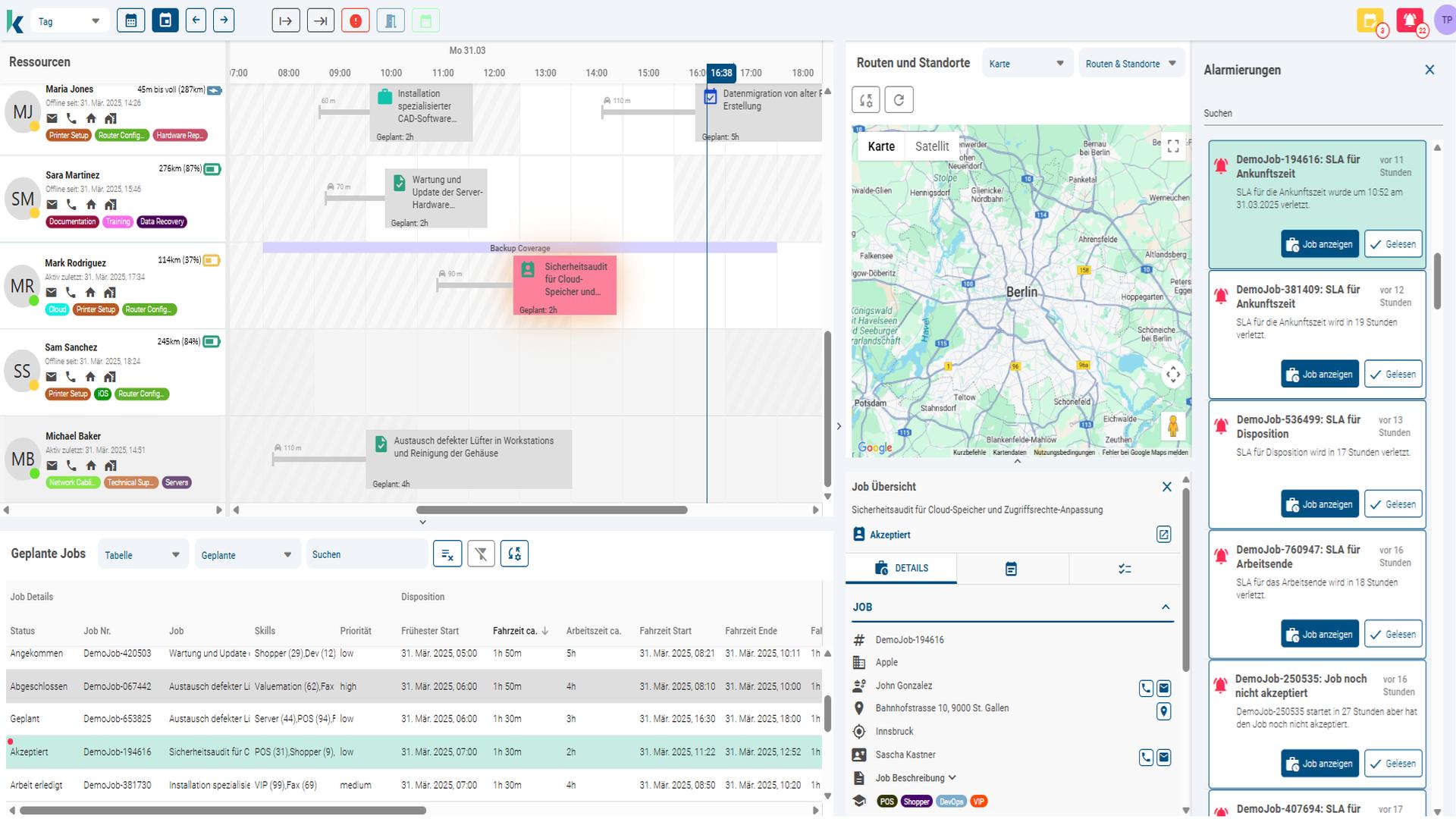
Task: Open the Tag view dropdown
Action: (x=68, y=21)
